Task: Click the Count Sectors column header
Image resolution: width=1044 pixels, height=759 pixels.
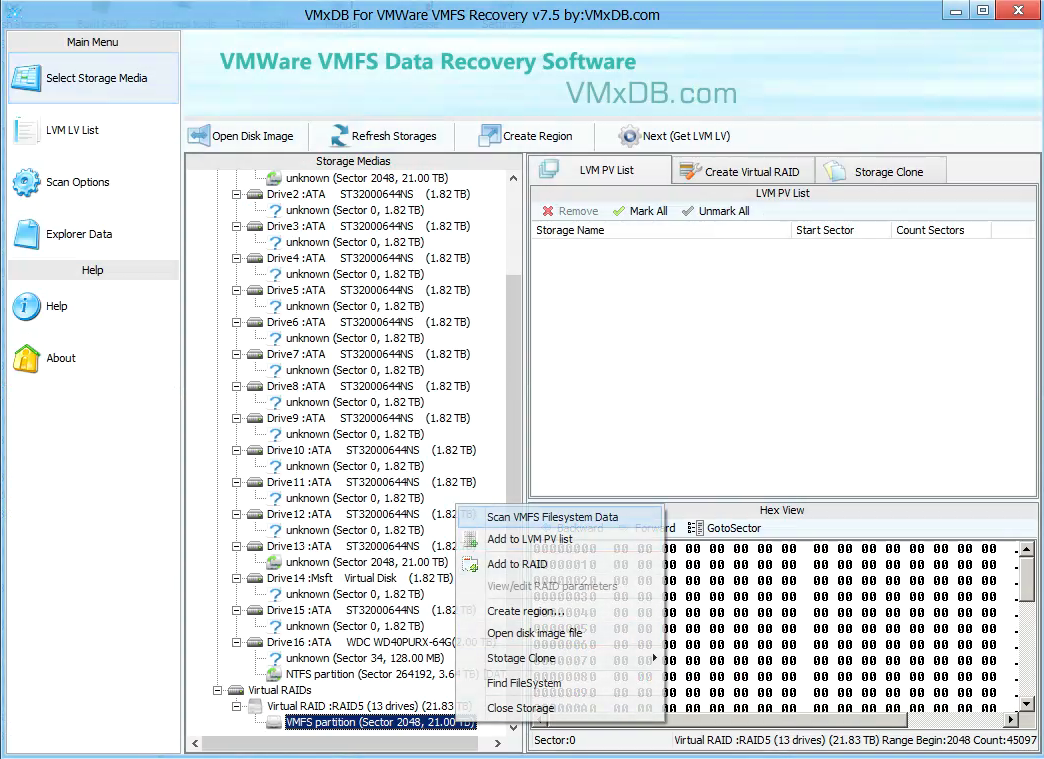Action: point(941,230)
